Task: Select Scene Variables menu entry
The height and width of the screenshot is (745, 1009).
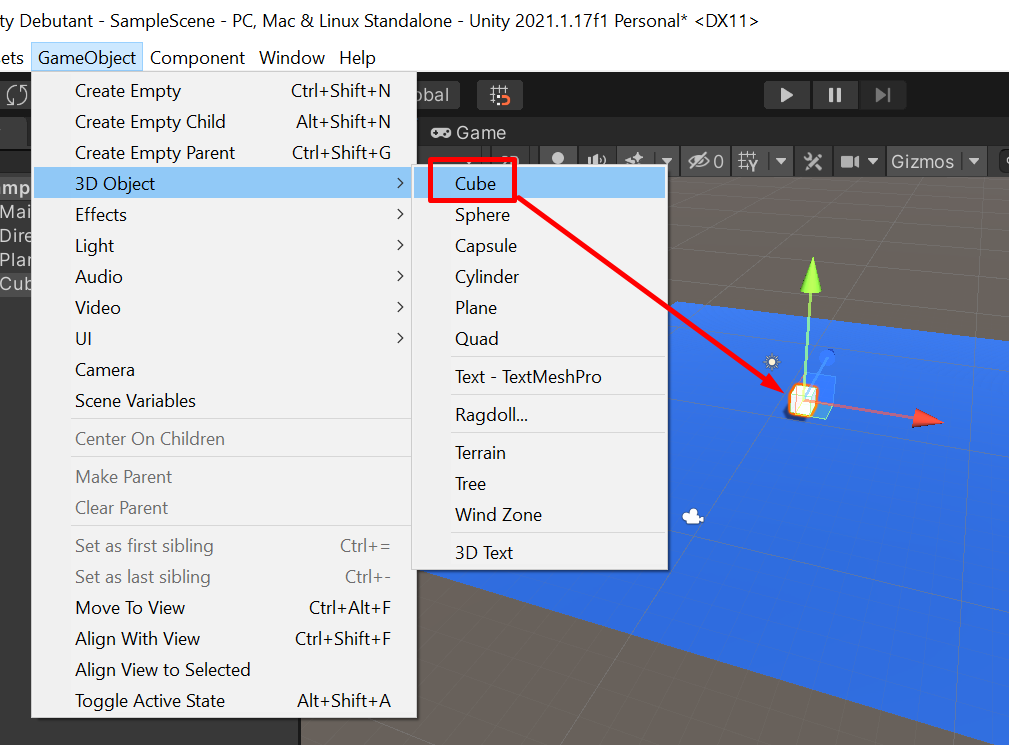Action: 222,400
